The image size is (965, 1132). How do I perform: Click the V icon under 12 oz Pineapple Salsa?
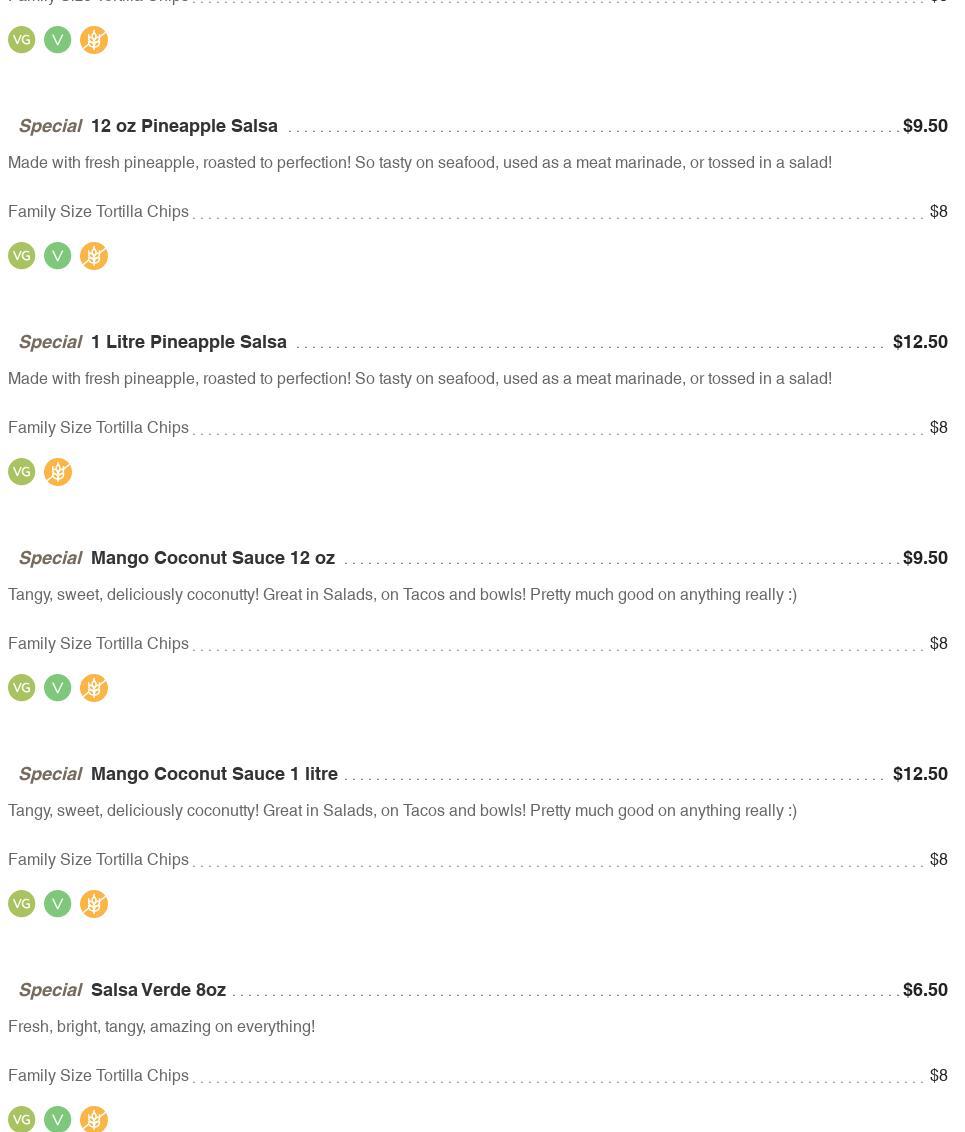pos(58,256)
